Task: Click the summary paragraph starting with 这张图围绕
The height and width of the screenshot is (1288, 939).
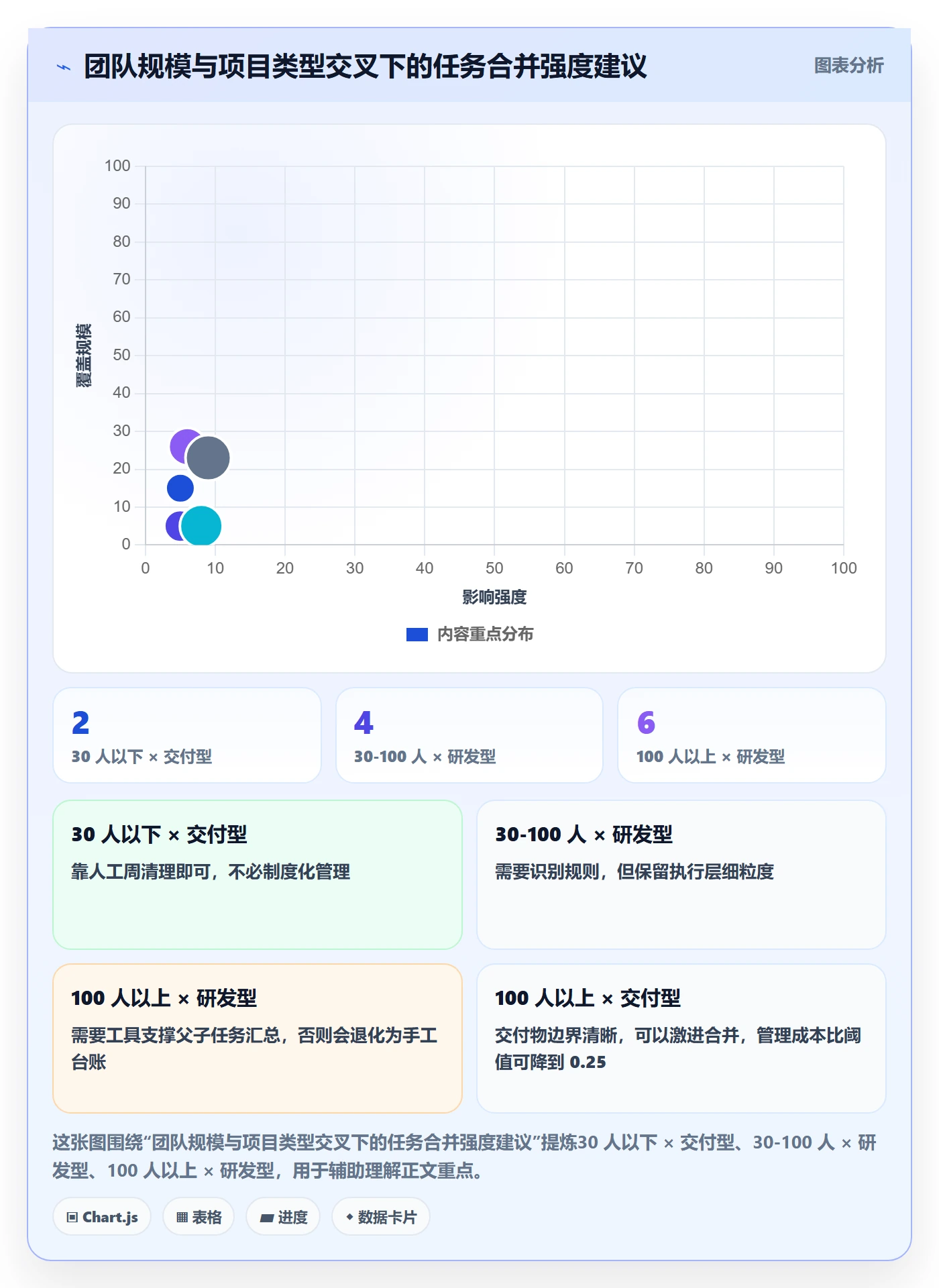Action: 465,1157
